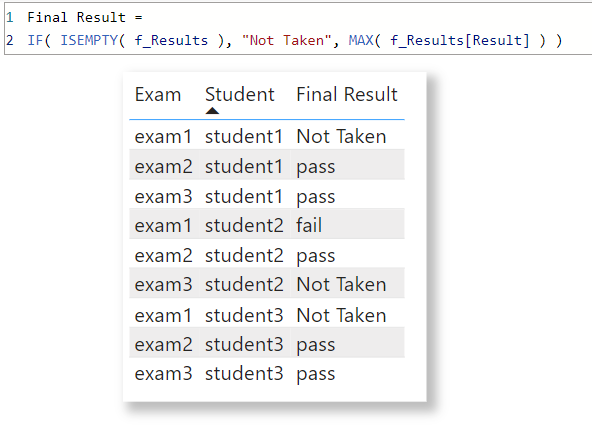Click student3 cell in exam2 row
The width and height of the screenshot is (592, 436).
pos(244,345)
